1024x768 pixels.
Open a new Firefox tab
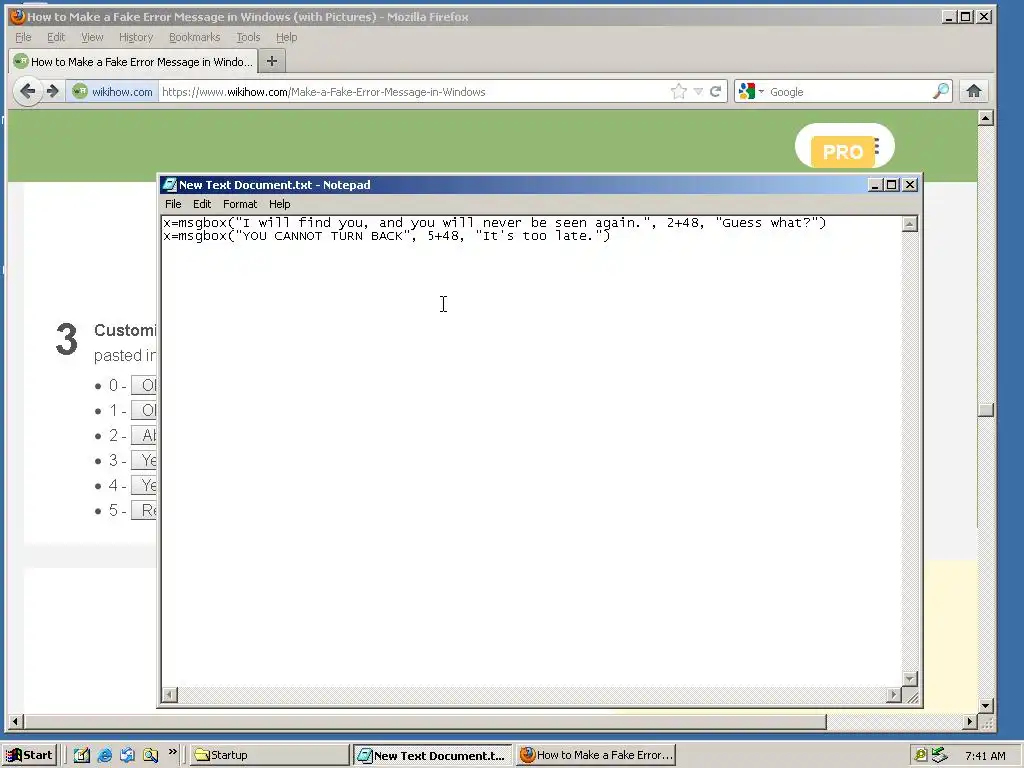pyautogui.click(x=272, y=61)
